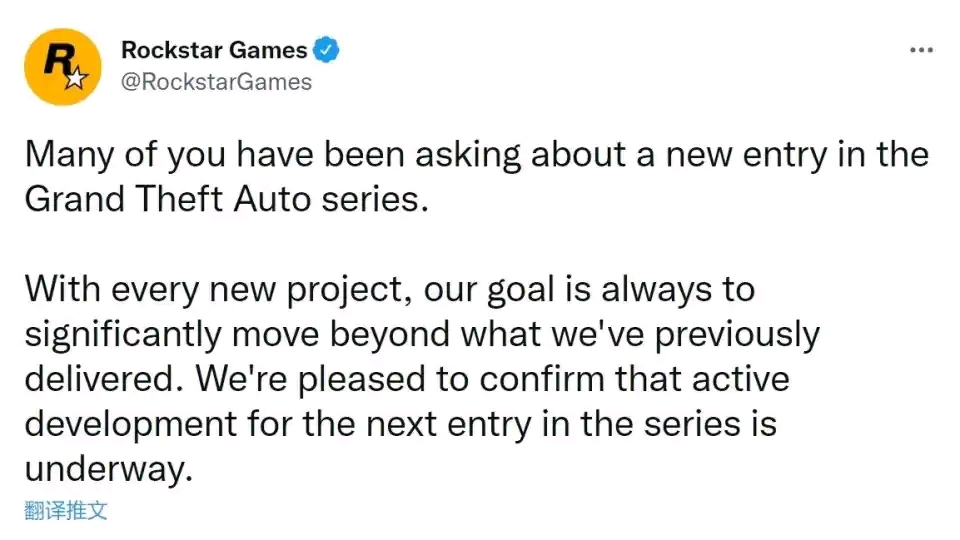The image size is (960, 540).
Task: Click the letter R in the logo
Action: click(58, 60)
